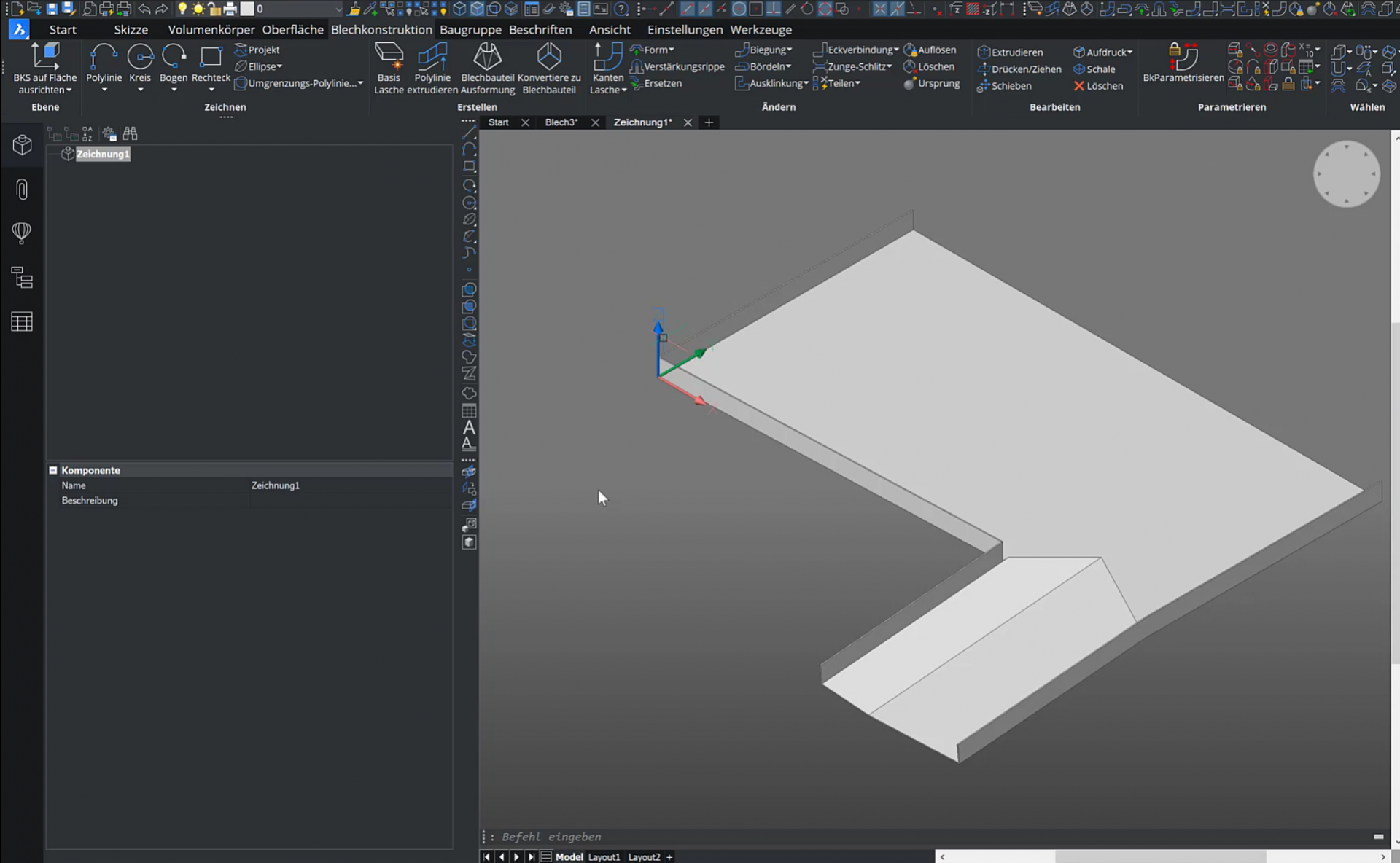Viewport: 1400px width, 863px height.
Task: Collapse the Komponente section
Action: [53, 470]
